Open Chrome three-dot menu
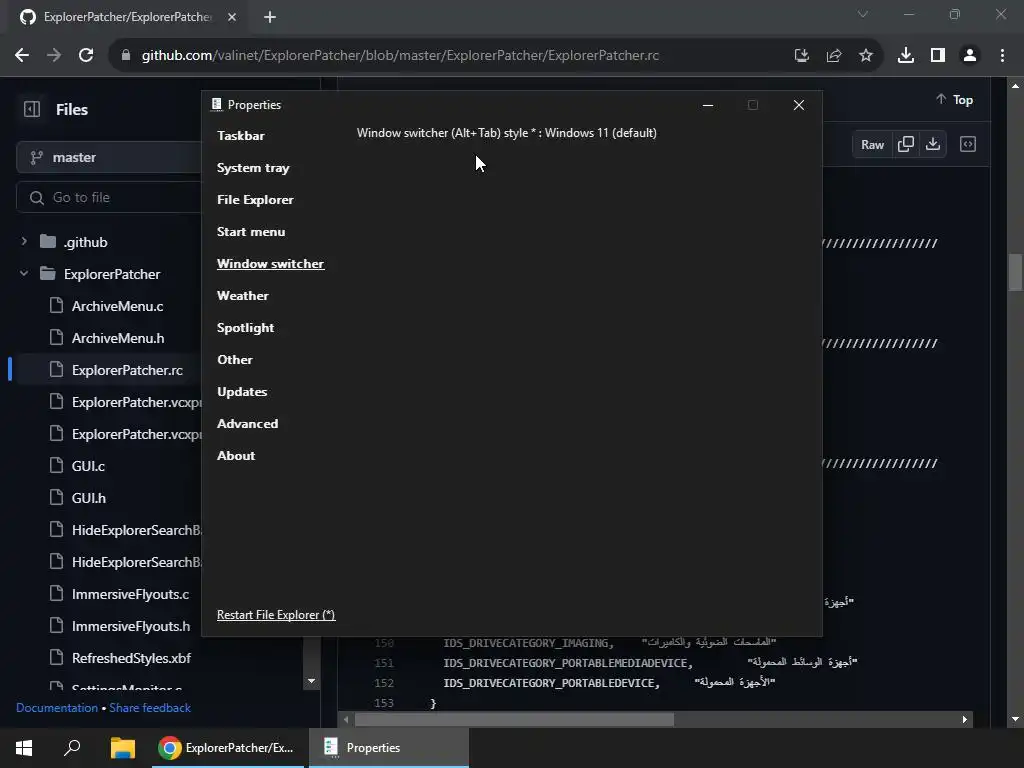The width and height of the screenshot is (1024, 768). pyautogui.click(x=1002, y=56)
